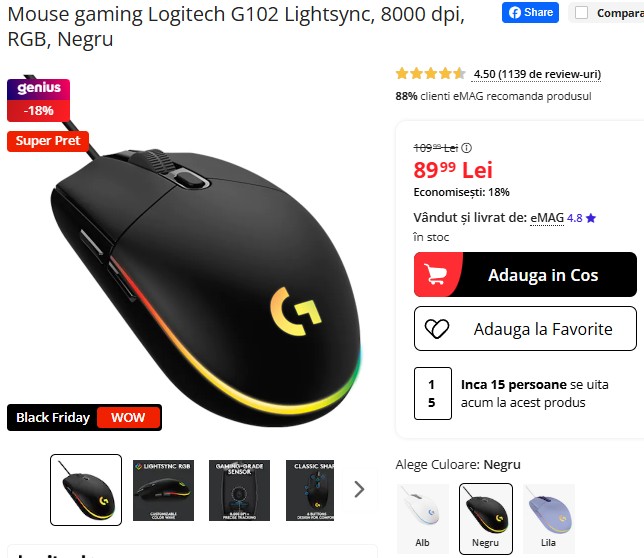Click the Facebook Share button

tap(530, 12)
